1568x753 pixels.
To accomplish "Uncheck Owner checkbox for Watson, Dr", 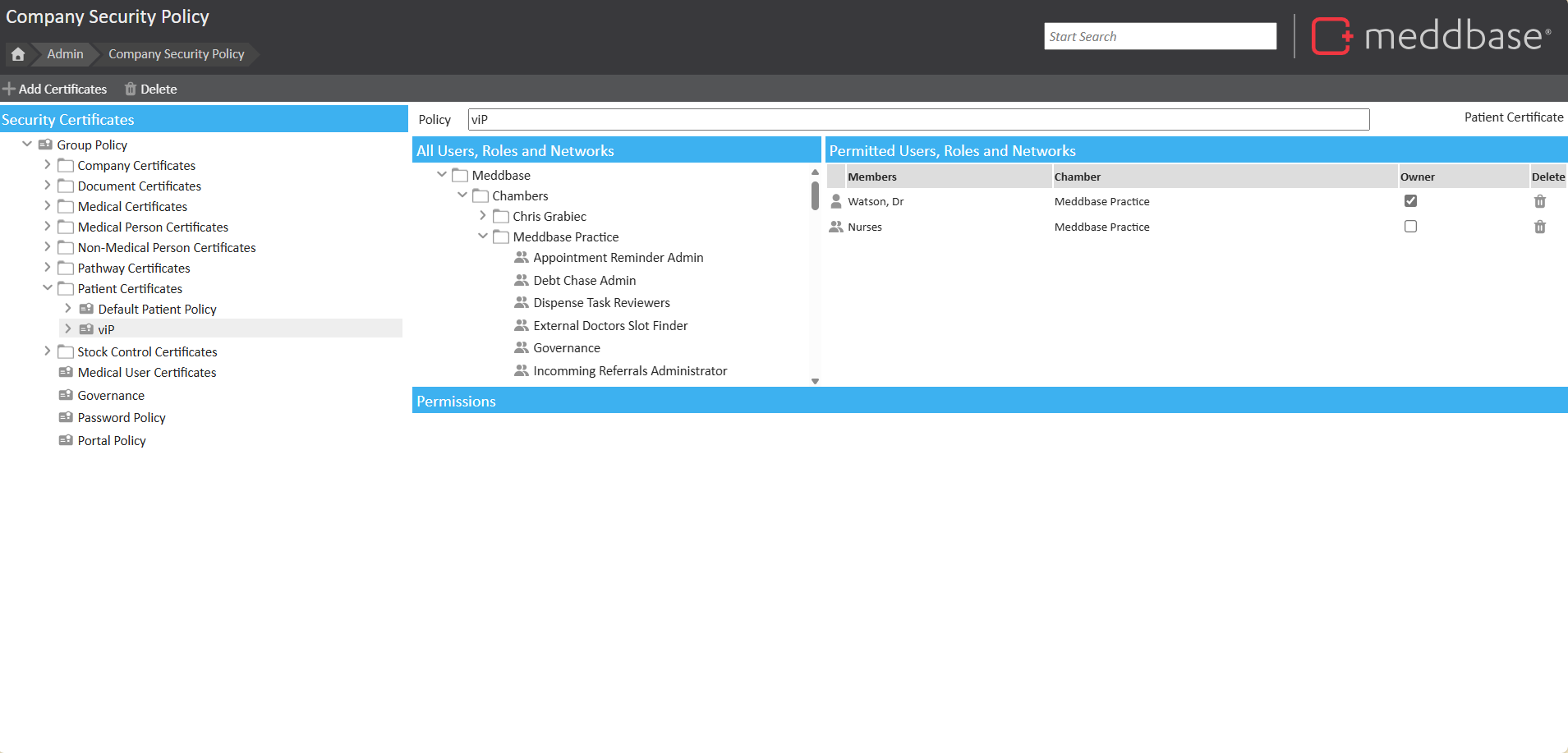I will (x=1410, y=201).
